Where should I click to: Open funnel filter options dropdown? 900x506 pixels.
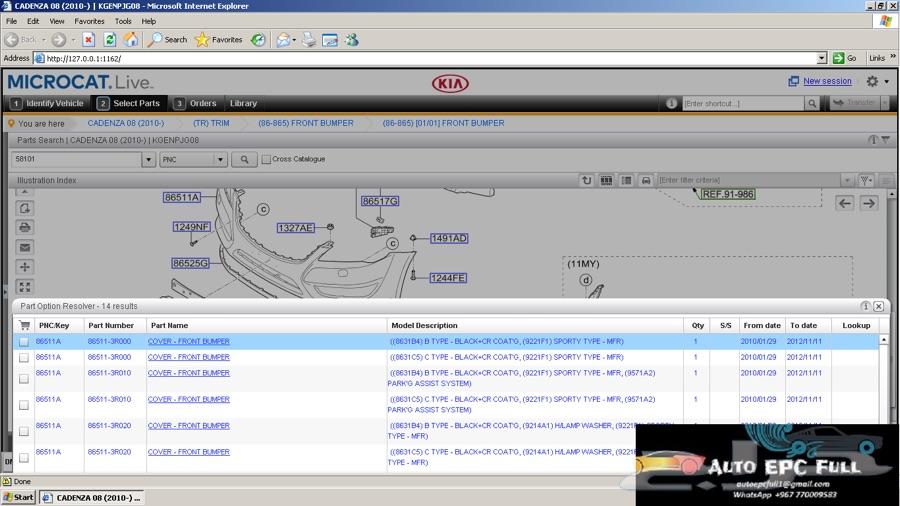coord(866,180)
